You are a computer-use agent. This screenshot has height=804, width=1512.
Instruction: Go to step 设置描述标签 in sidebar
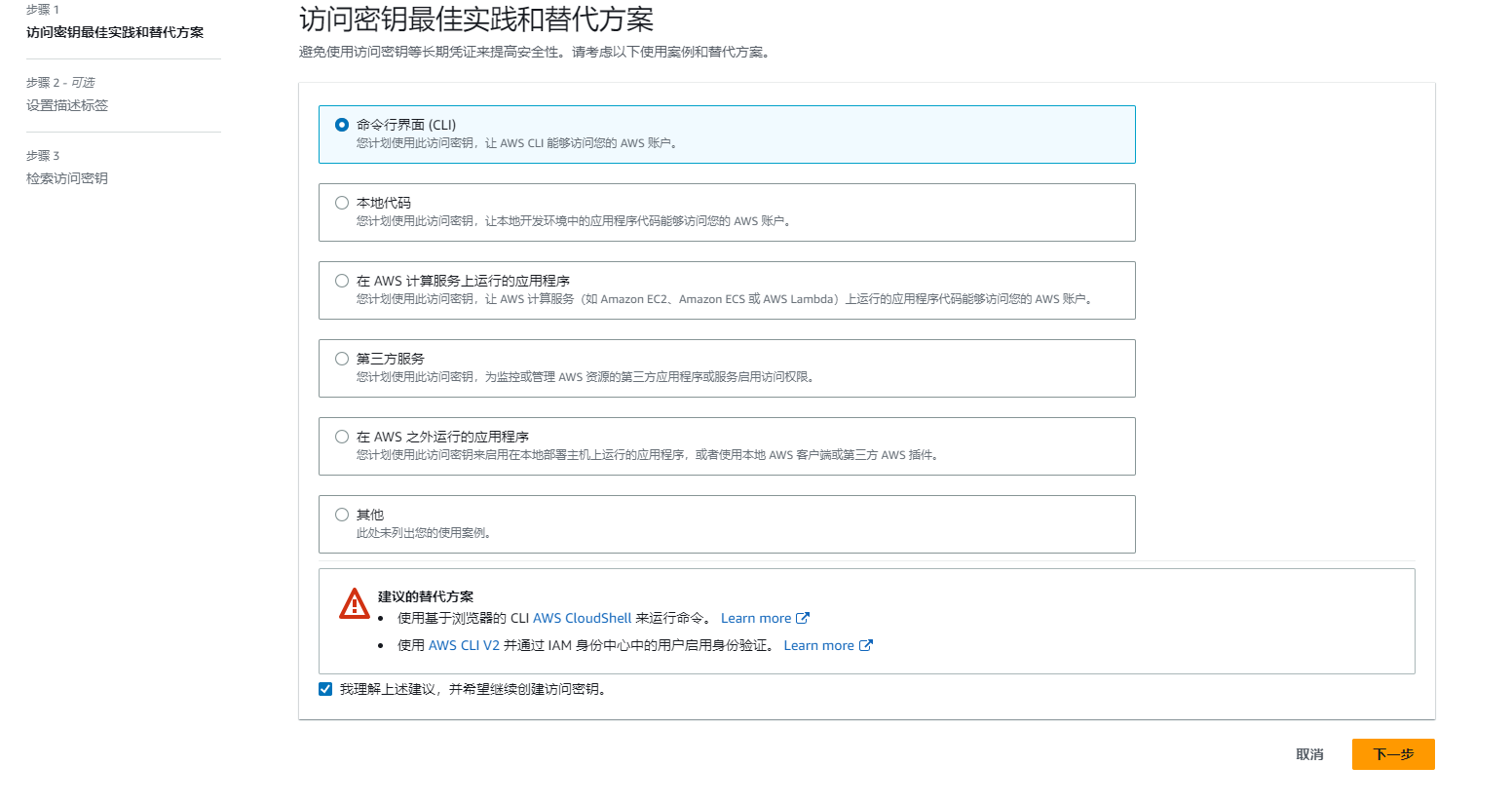[x=67, y=105]
